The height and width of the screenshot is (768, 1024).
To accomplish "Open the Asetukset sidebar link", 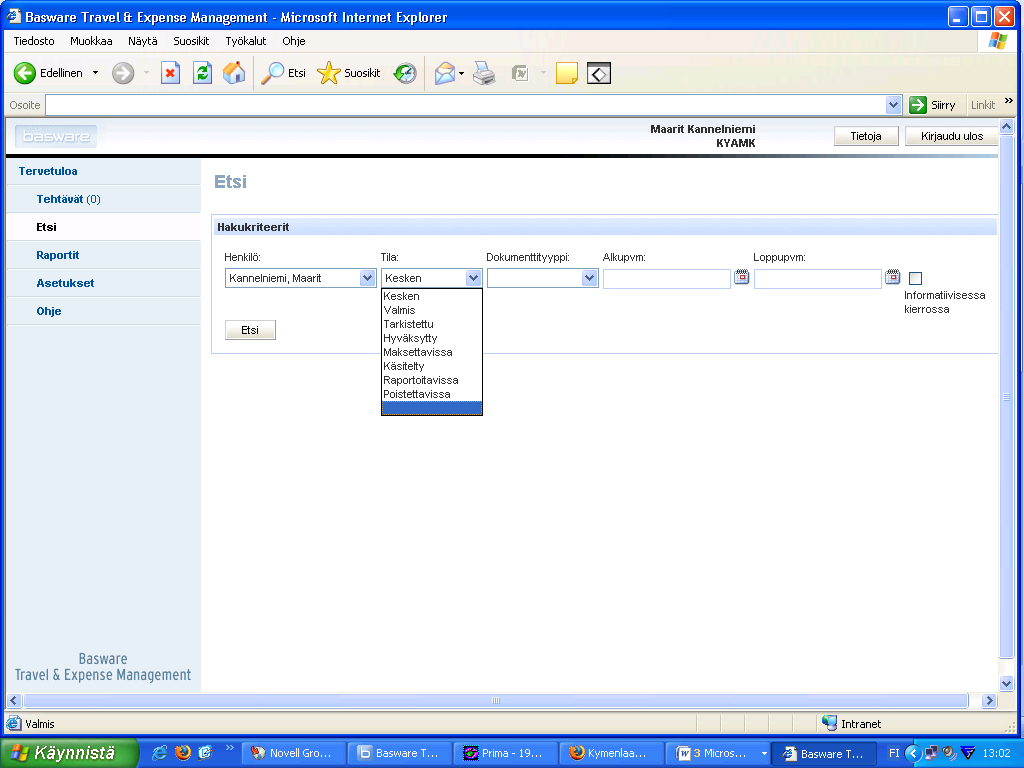I will point(65,283).
